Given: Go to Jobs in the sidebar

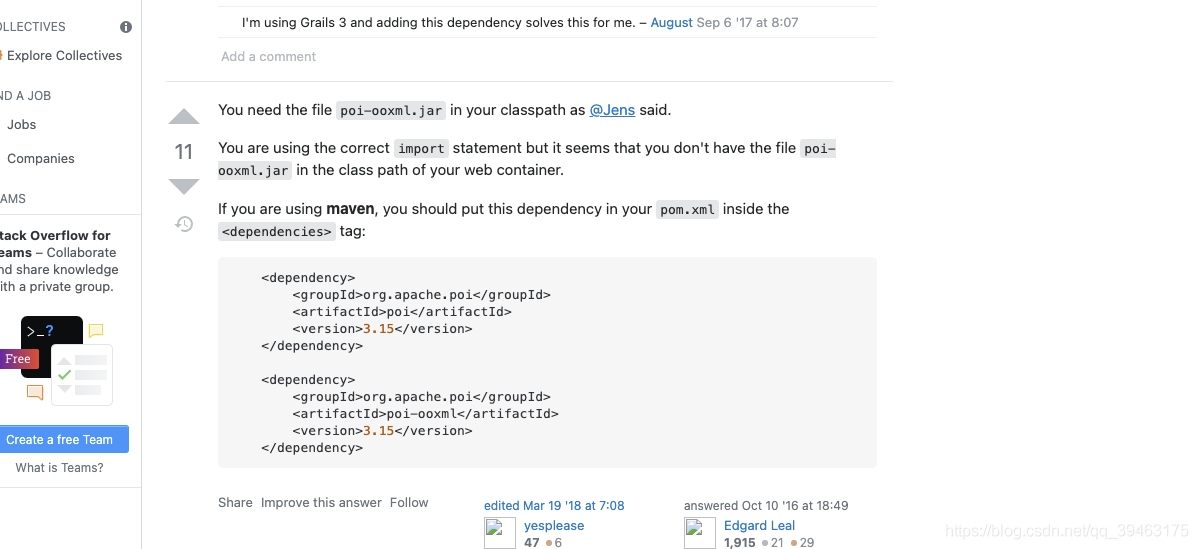Looking at the screenshot, I should 21,124.
